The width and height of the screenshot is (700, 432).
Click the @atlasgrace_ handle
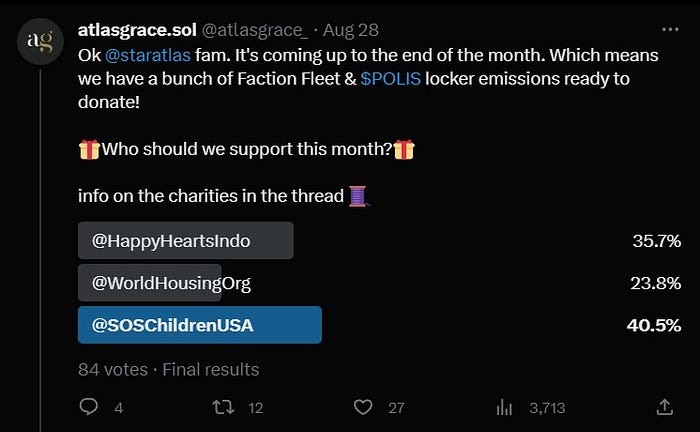(255, 30)
